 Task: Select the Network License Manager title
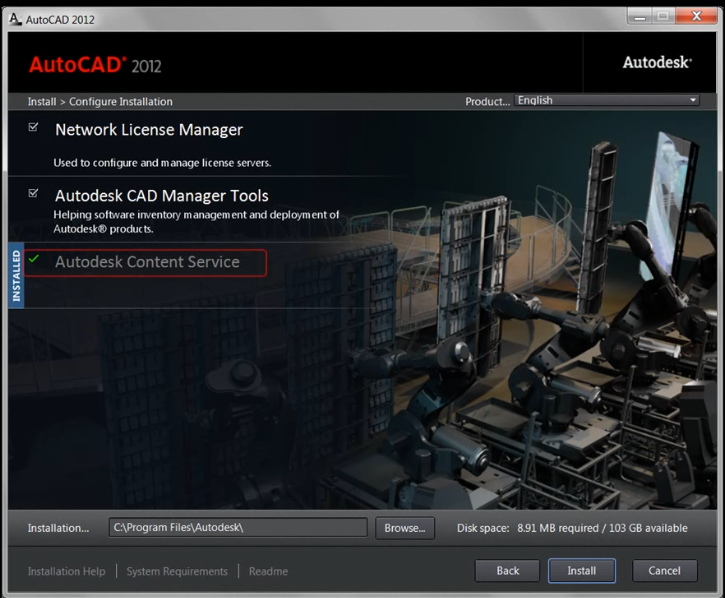149,130
